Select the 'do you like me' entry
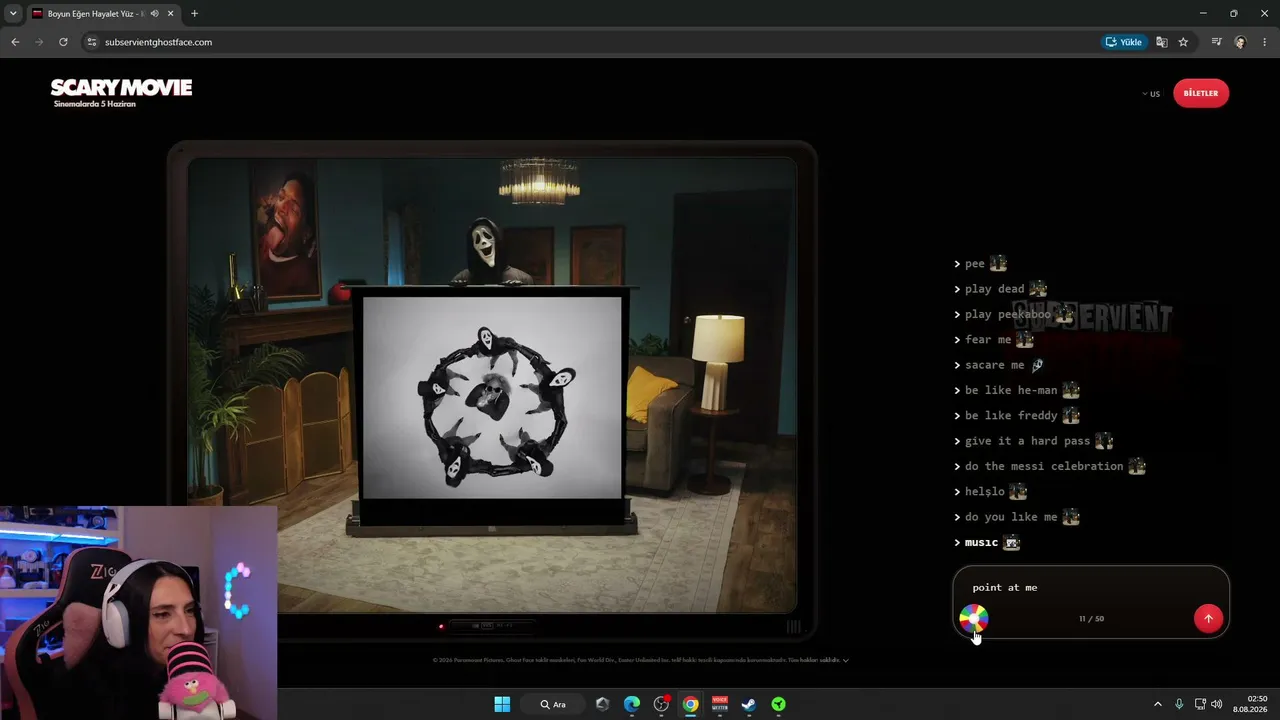 [1017, 517]
